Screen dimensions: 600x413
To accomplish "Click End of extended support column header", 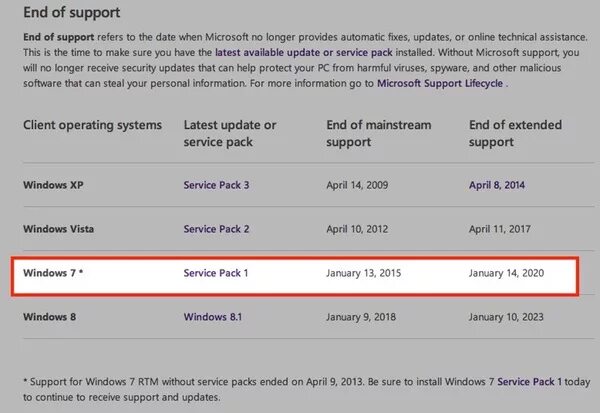I will point(518,133).
